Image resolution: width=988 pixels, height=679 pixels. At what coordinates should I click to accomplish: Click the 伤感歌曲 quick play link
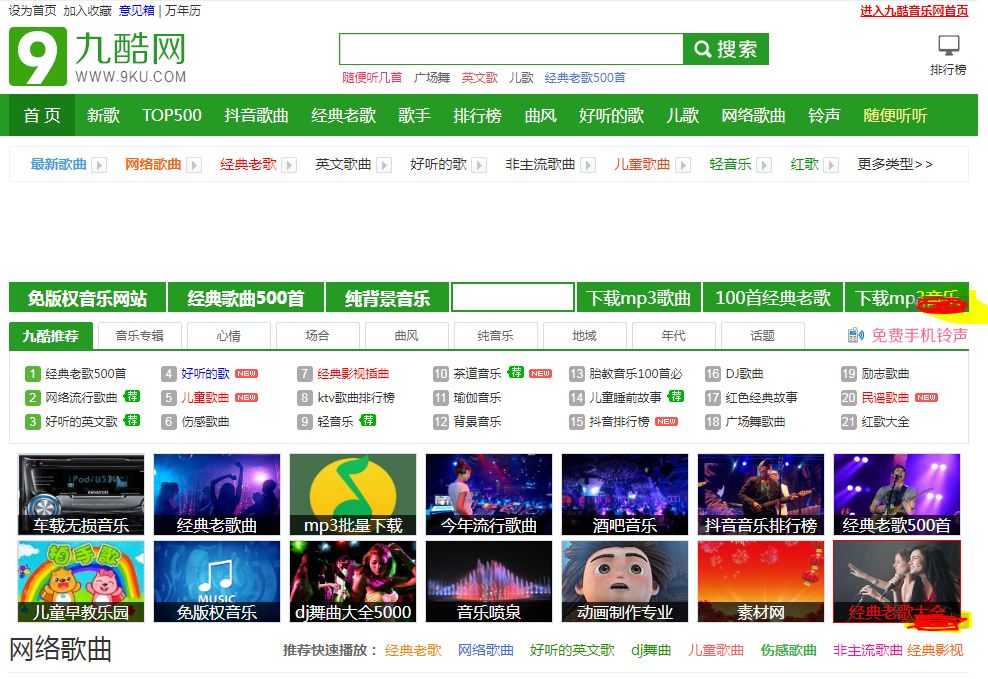pos(788,650)
